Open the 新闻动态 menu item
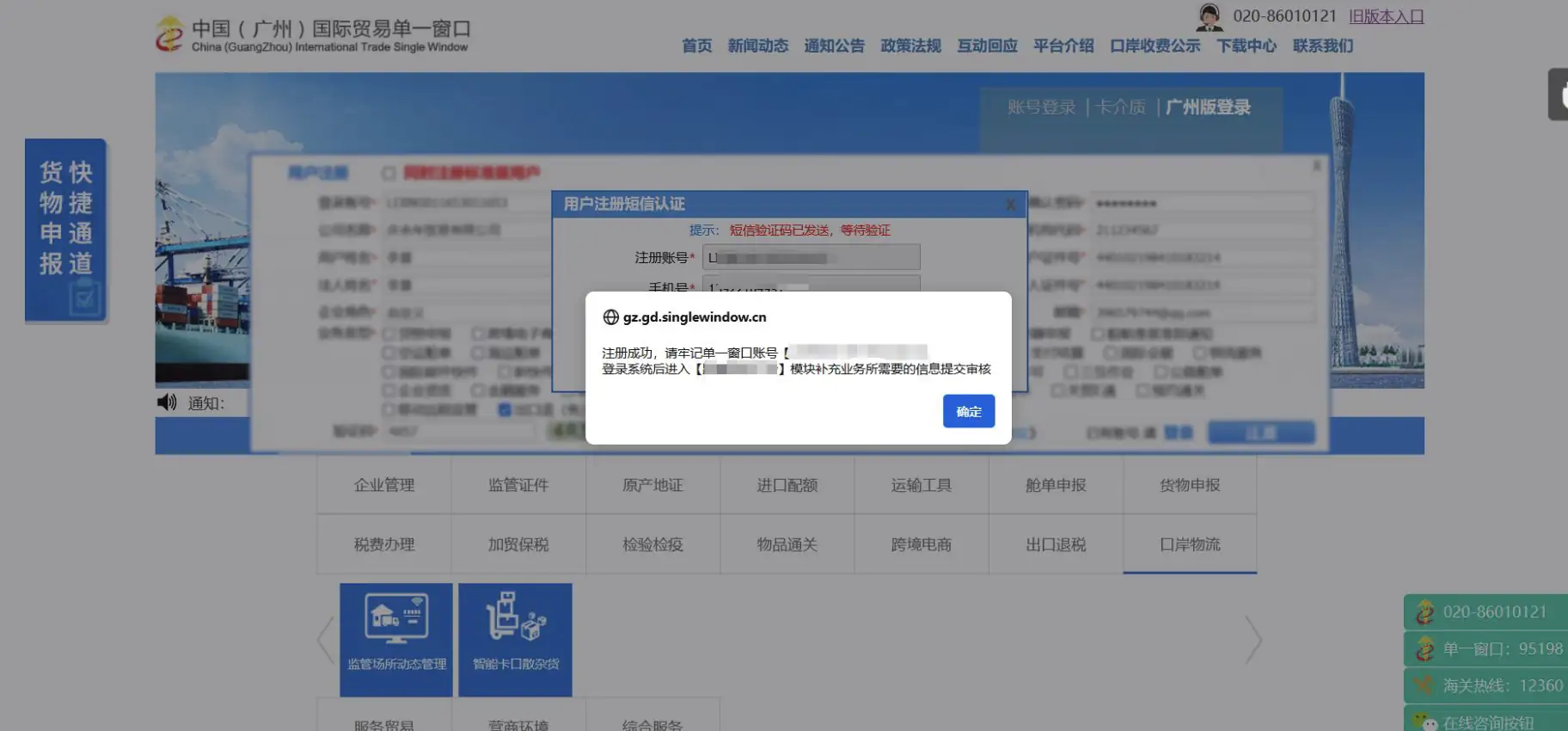The image size is (1568, 731). tap(757, 46)
